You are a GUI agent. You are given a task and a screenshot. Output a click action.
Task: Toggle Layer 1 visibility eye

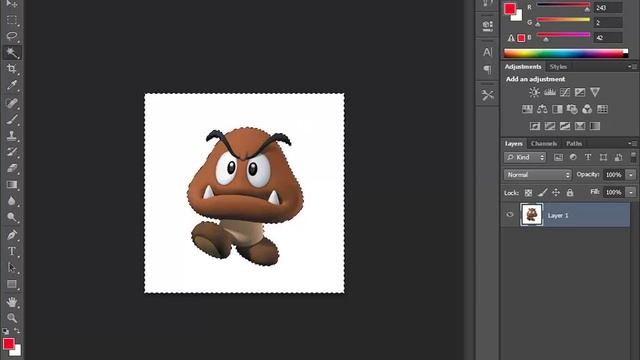point(510,214)
